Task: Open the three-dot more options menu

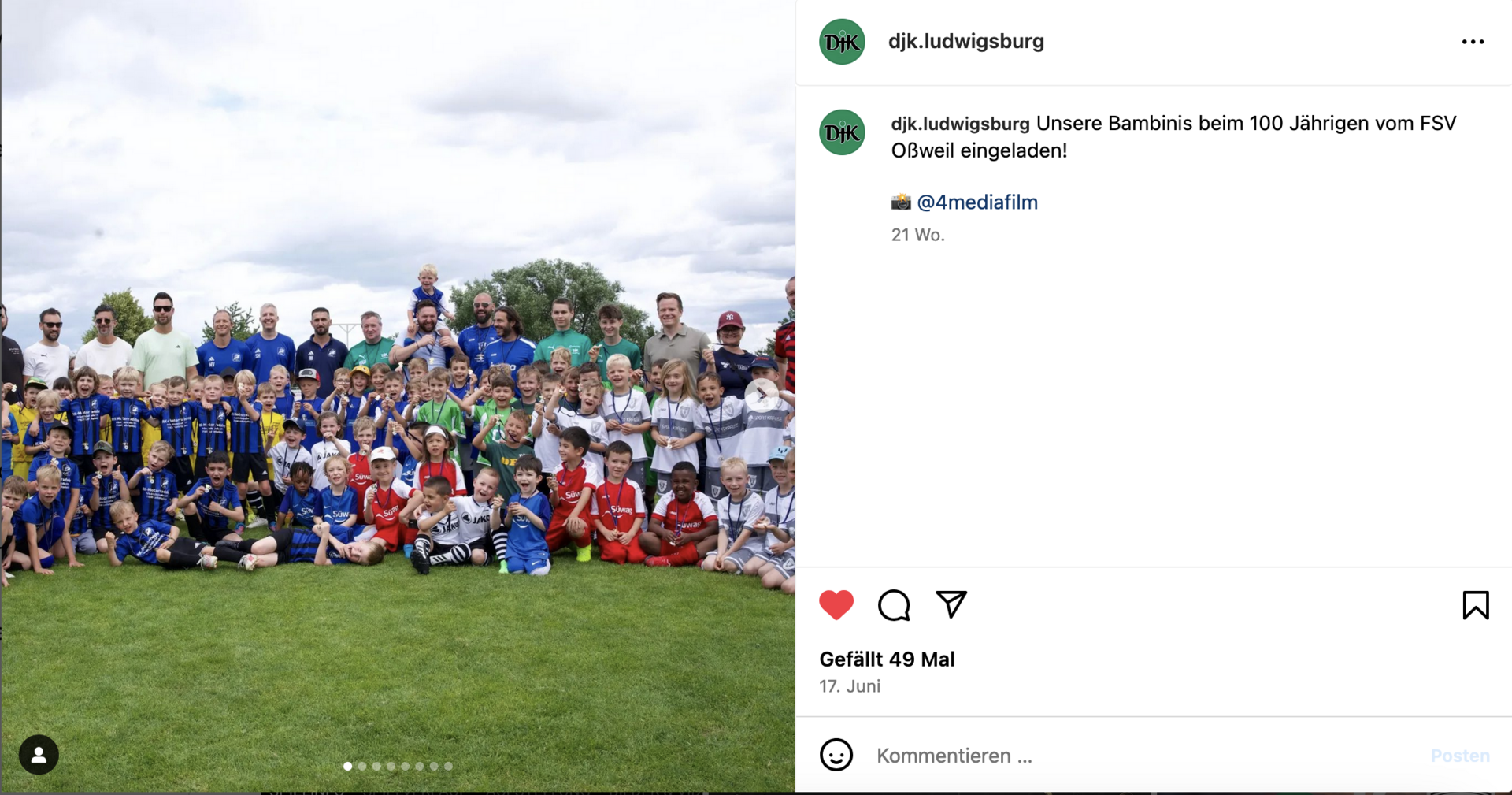Action: [x=1473, y=42]
